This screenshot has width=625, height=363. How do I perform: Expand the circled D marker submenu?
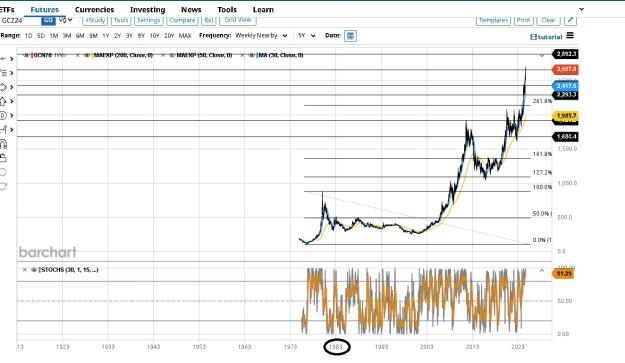click(x=12, y=116)
